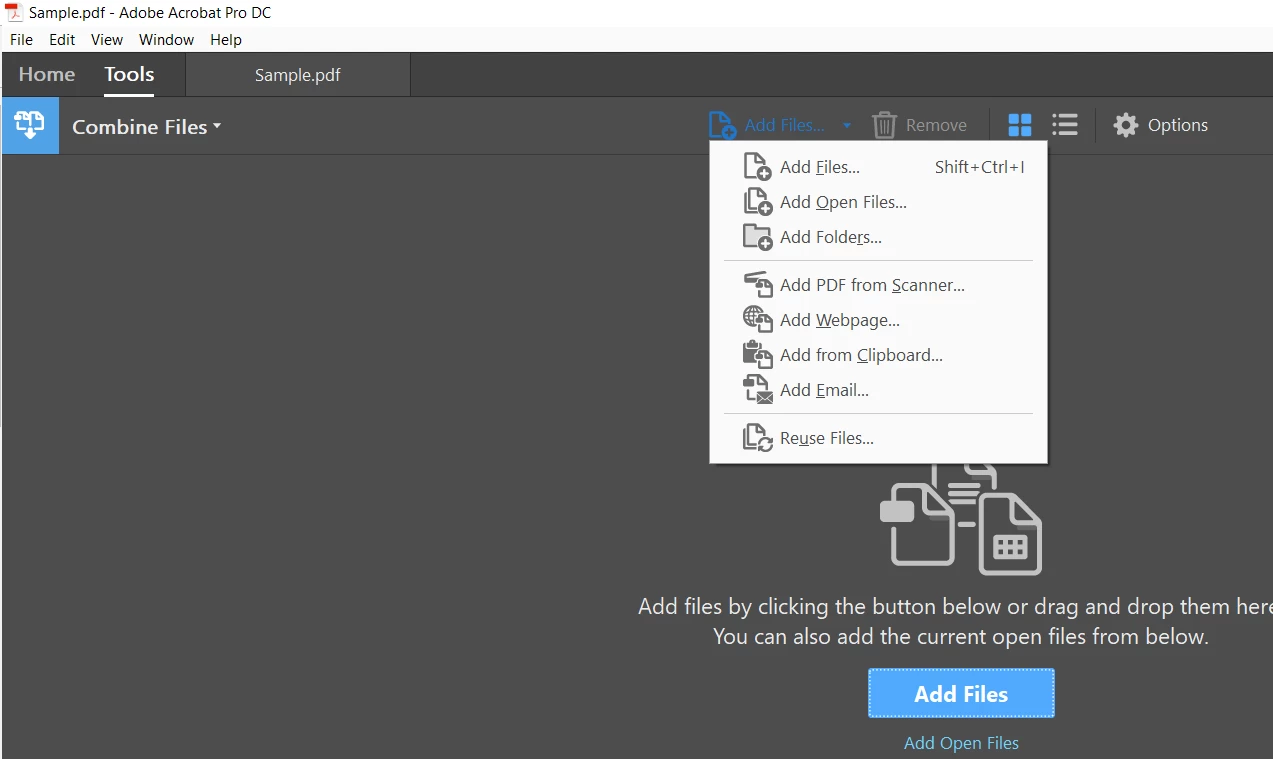Open the Help menu

click(x=226, y=40)
